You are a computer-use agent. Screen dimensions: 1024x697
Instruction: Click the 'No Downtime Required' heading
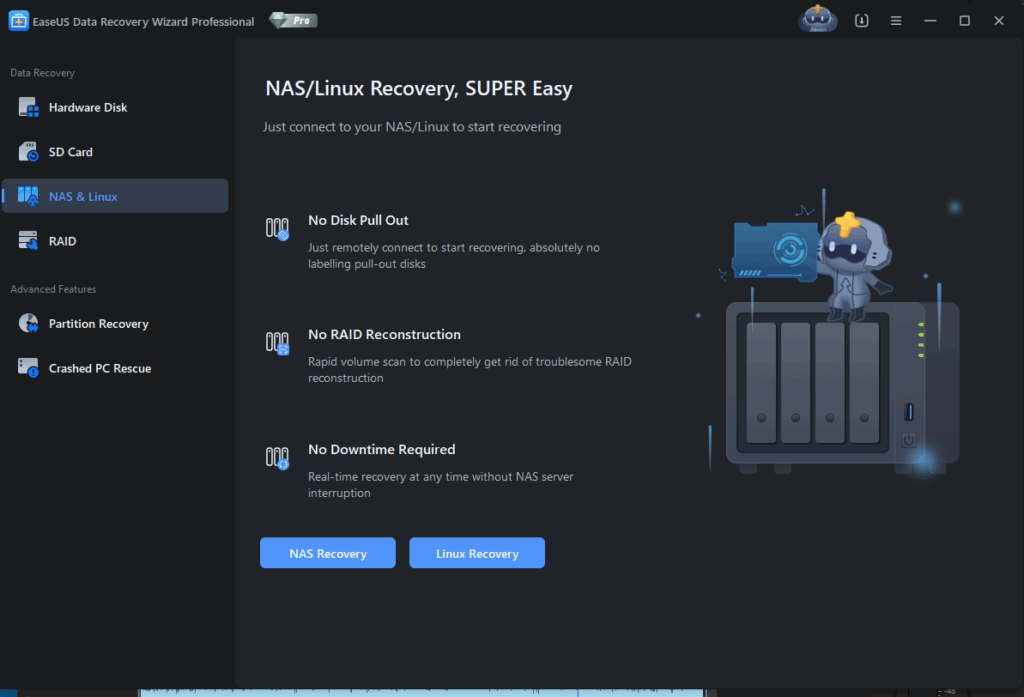pyautogui.click(x=382, y=449)
